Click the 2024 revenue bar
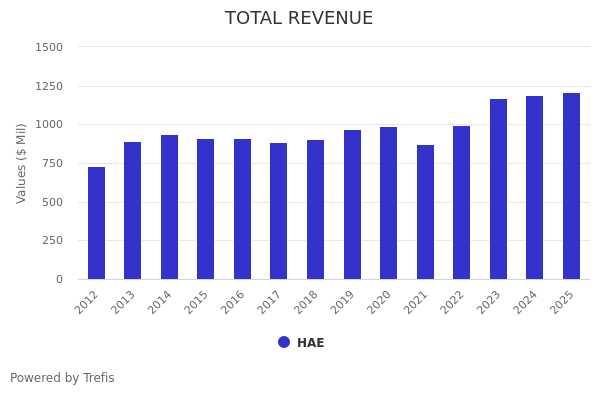This screenshot has height=400, width=600. (534, 188)
